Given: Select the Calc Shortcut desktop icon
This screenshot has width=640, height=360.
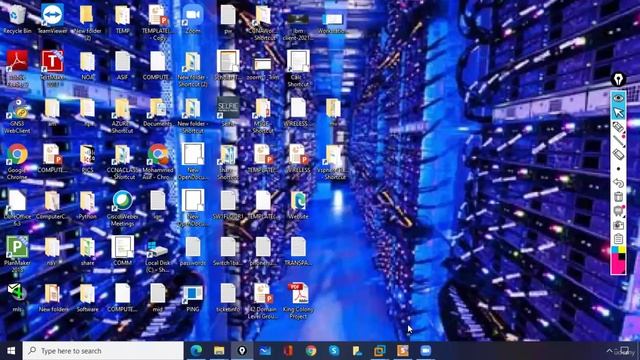Looking at the screenshot, I should click(298, 68).
